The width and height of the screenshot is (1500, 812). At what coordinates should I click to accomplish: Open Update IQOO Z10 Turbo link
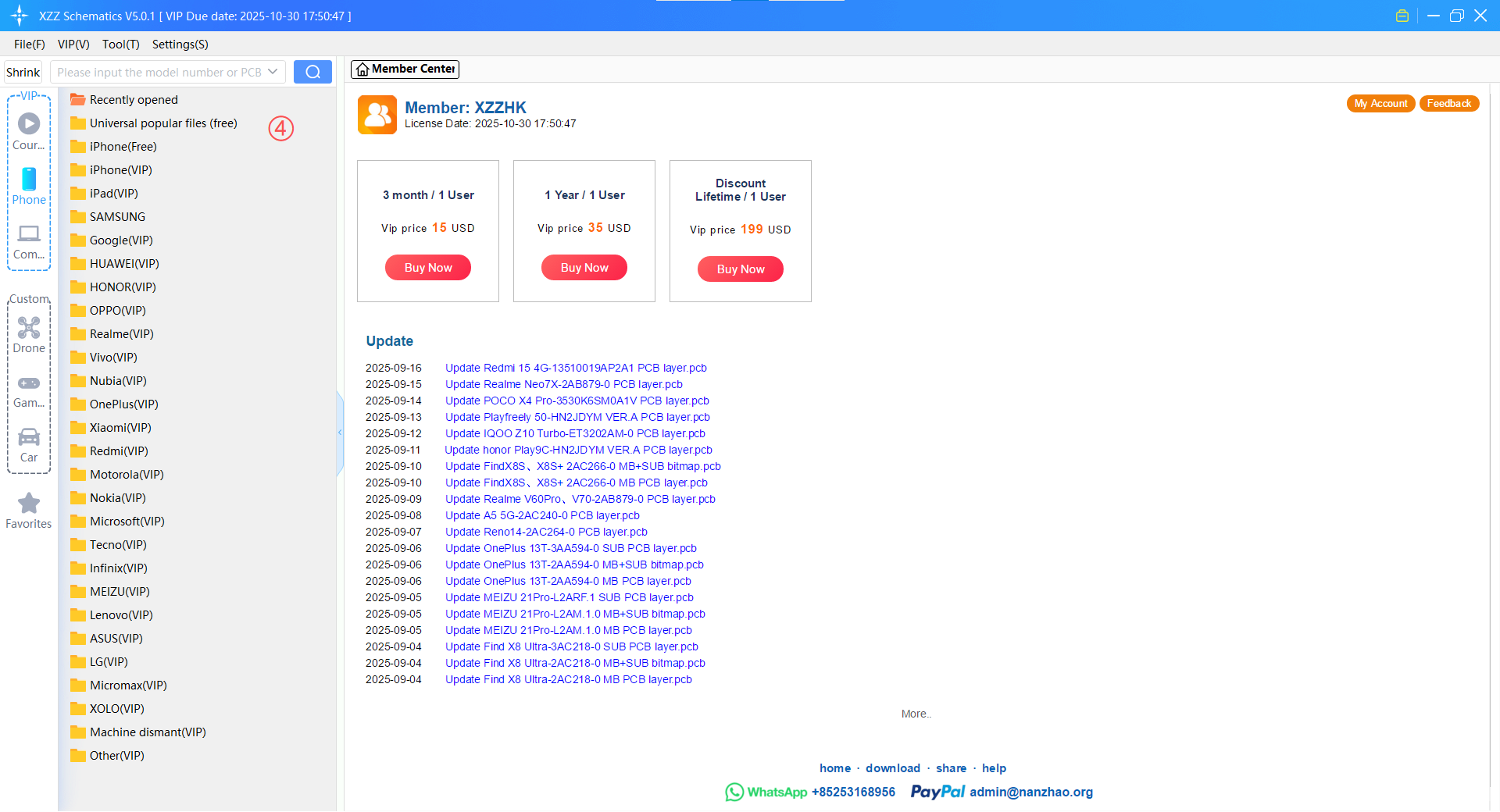pyautogui.click(x=575, y=433)
